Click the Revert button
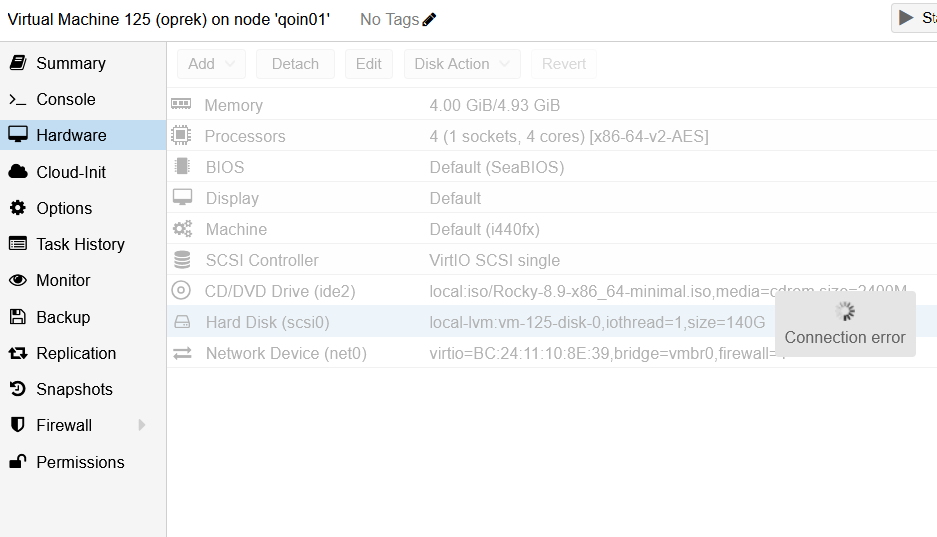 point(564,64)
